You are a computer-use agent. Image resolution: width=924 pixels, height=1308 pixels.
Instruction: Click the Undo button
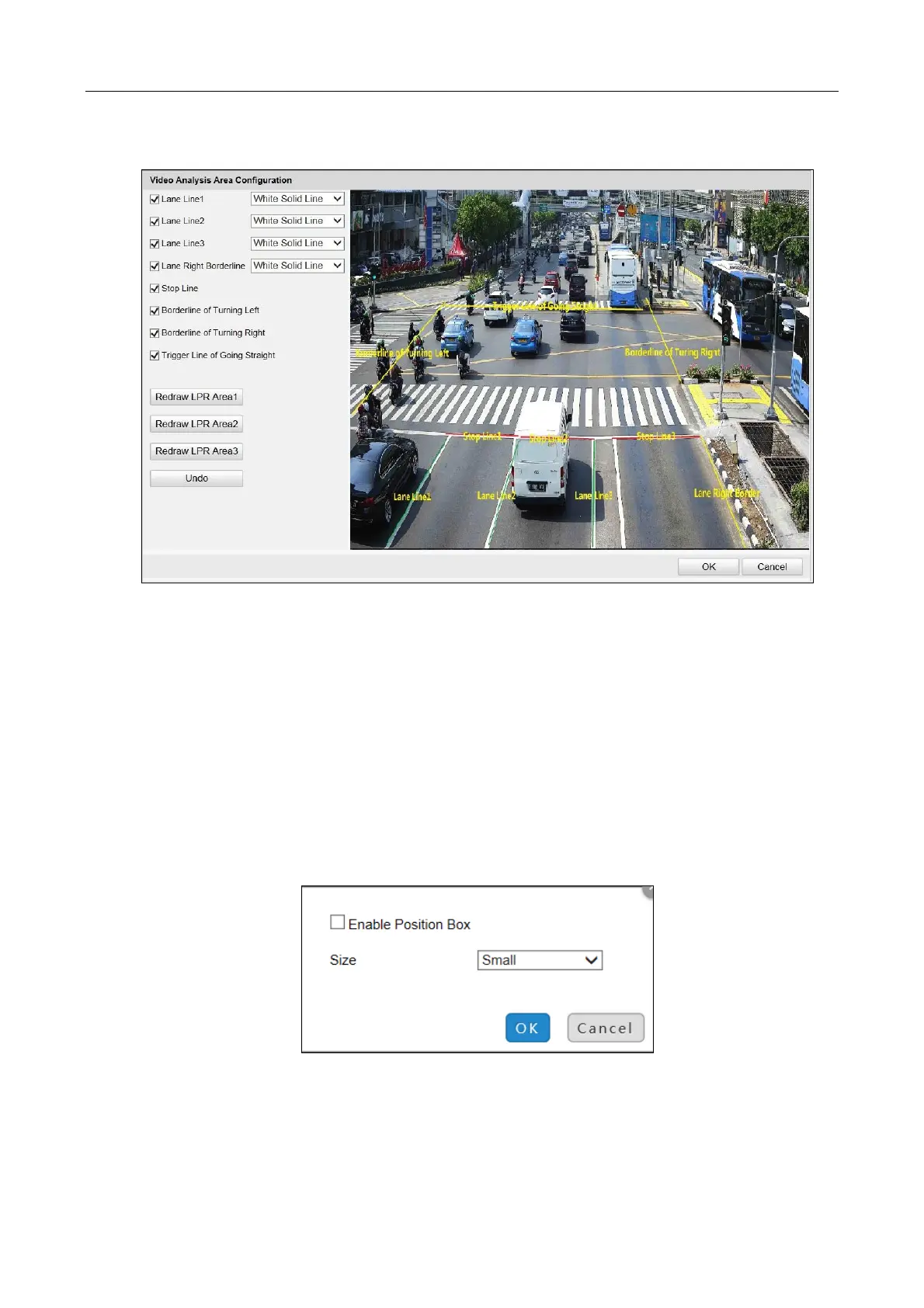(x=196, y=478)
